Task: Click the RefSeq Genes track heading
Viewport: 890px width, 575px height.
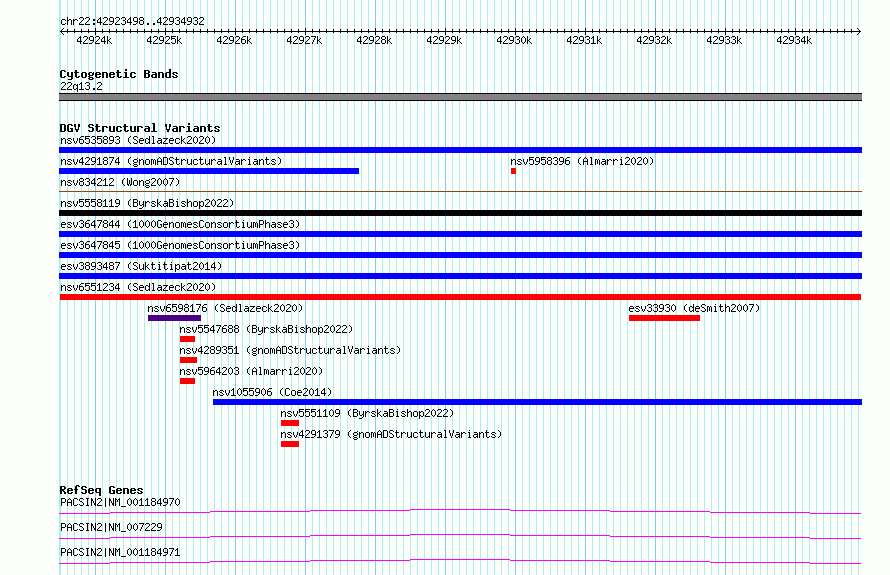Action: click(x=101, y=490)
